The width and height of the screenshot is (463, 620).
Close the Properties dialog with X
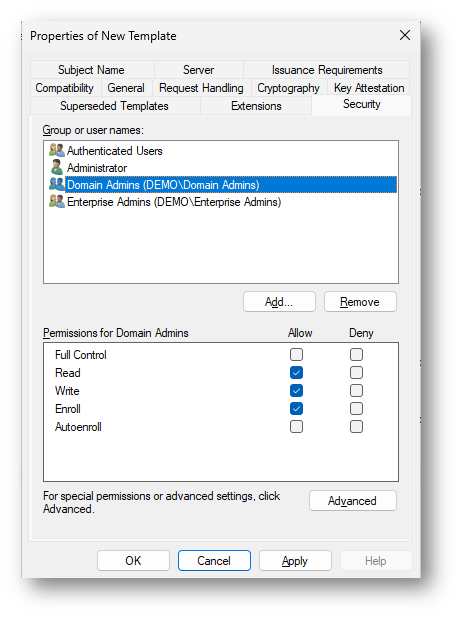click(x=404, y=35)
